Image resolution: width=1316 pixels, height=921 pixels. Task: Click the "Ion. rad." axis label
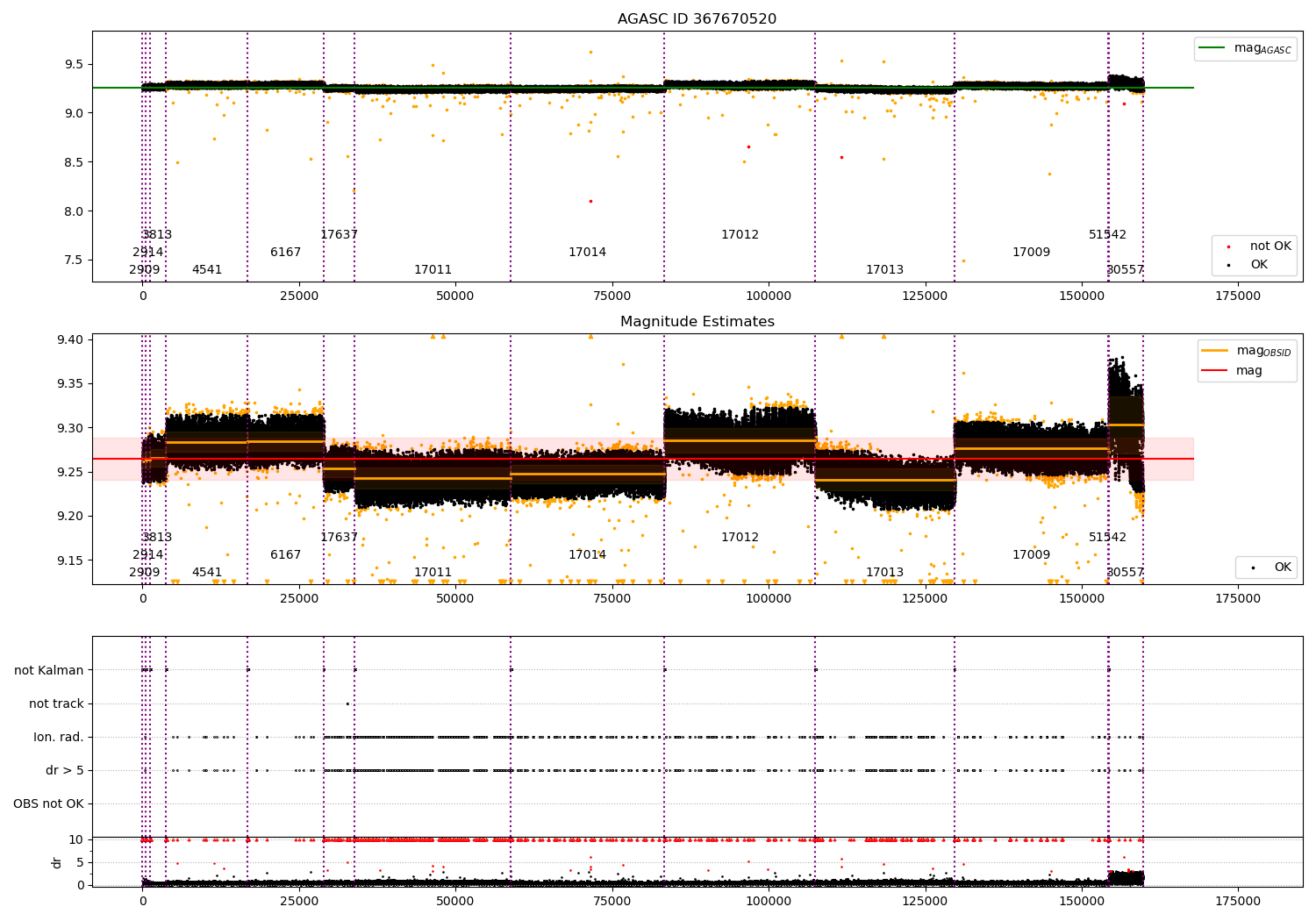59,737
